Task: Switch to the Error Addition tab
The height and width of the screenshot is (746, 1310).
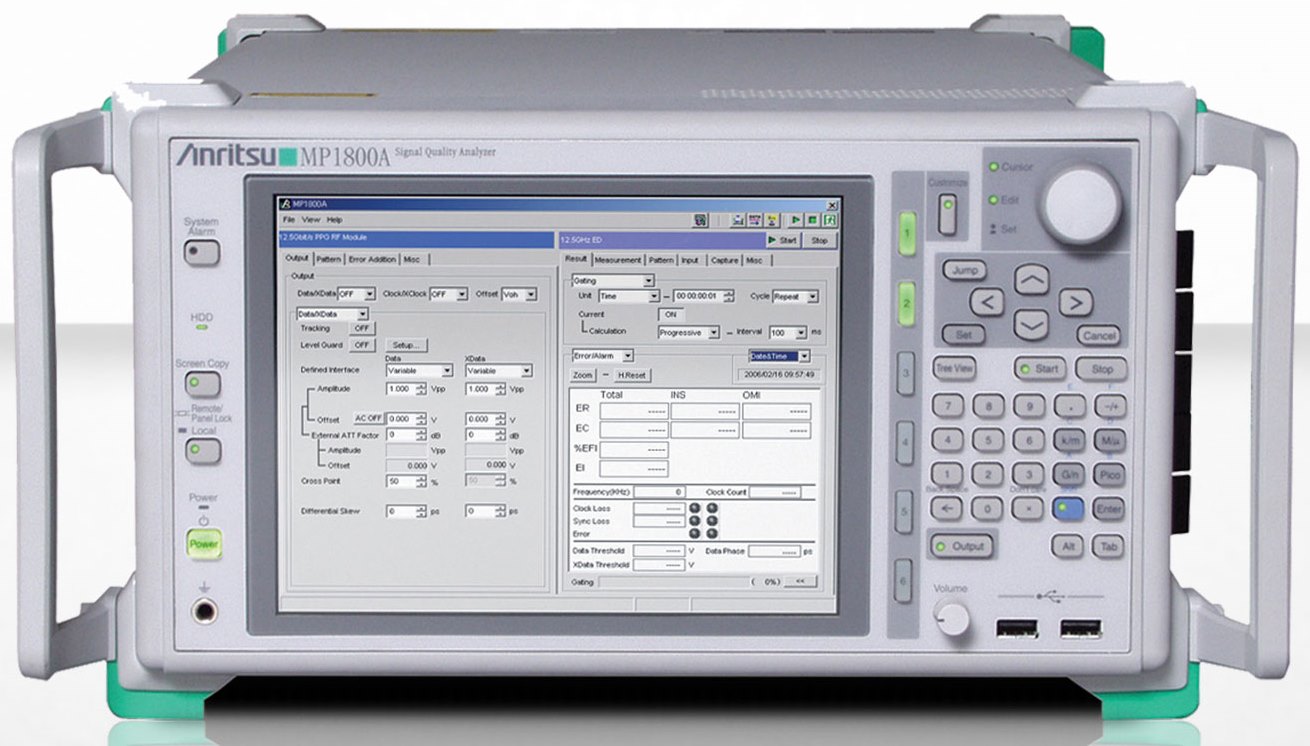Action: pos(372,260)
